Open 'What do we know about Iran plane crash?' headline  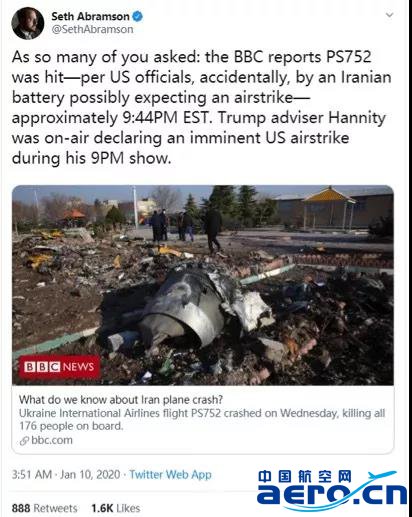coord(121,399)
